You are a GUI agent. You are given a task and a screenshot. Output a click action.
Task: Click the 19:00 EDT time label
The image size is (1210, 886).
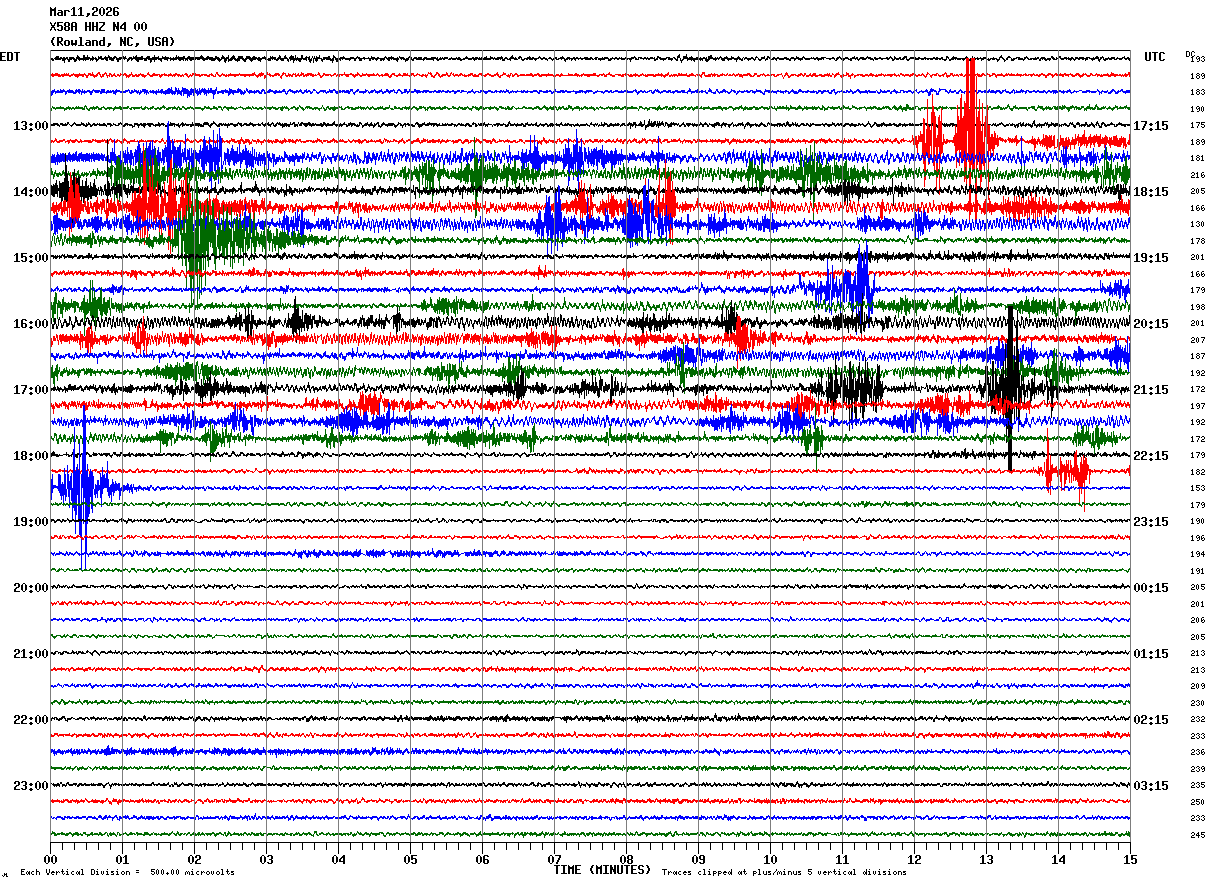coord(30,522)
